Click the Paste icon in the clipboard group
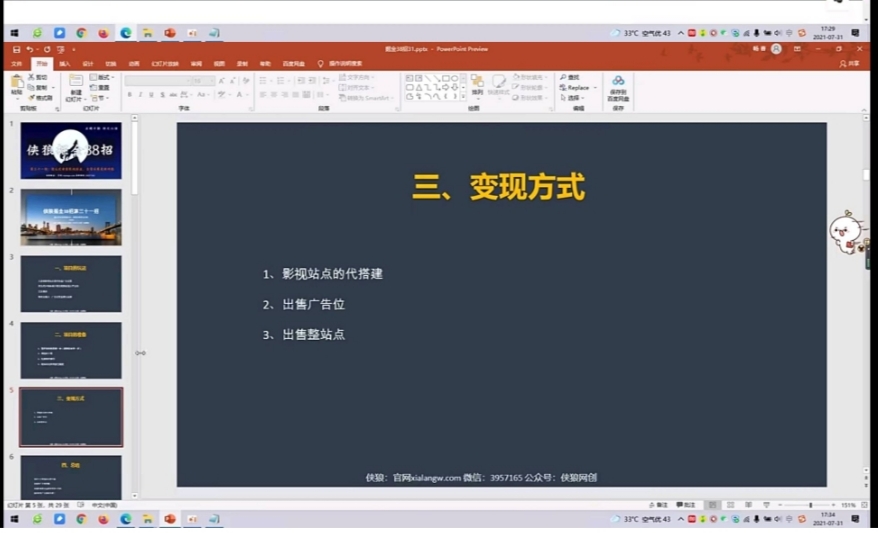This screenshot has height=533, width=878. [16, 83]
